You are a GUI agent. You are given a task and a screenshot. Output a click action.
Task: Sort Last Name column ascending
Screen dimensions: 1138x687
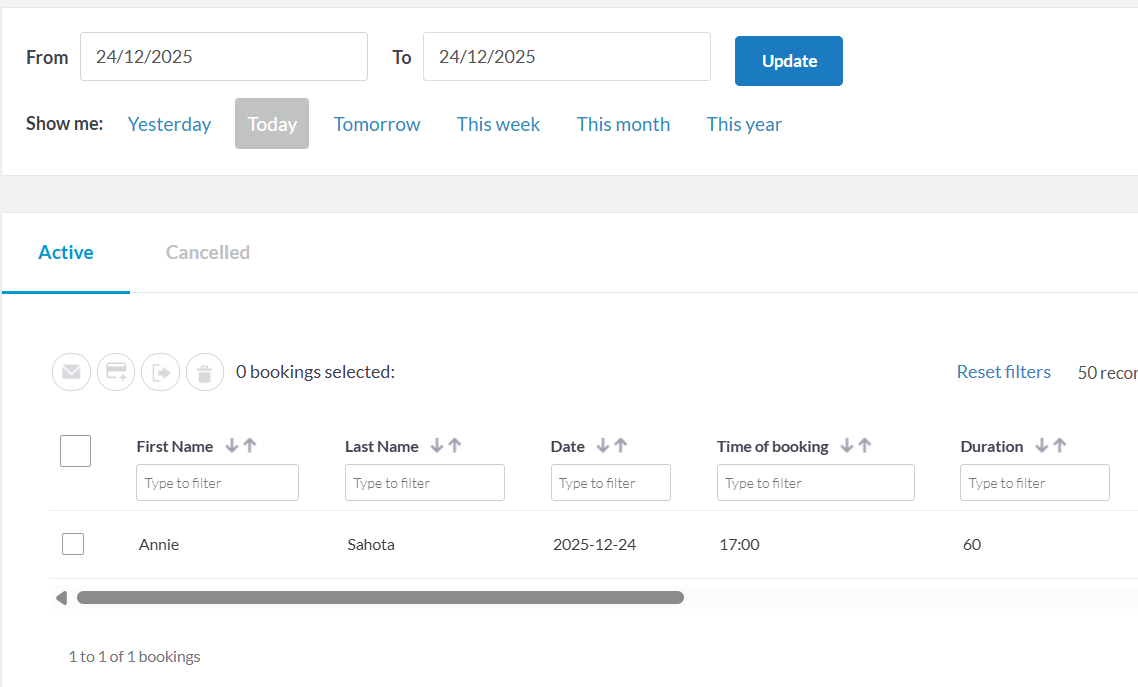point(455,446)
